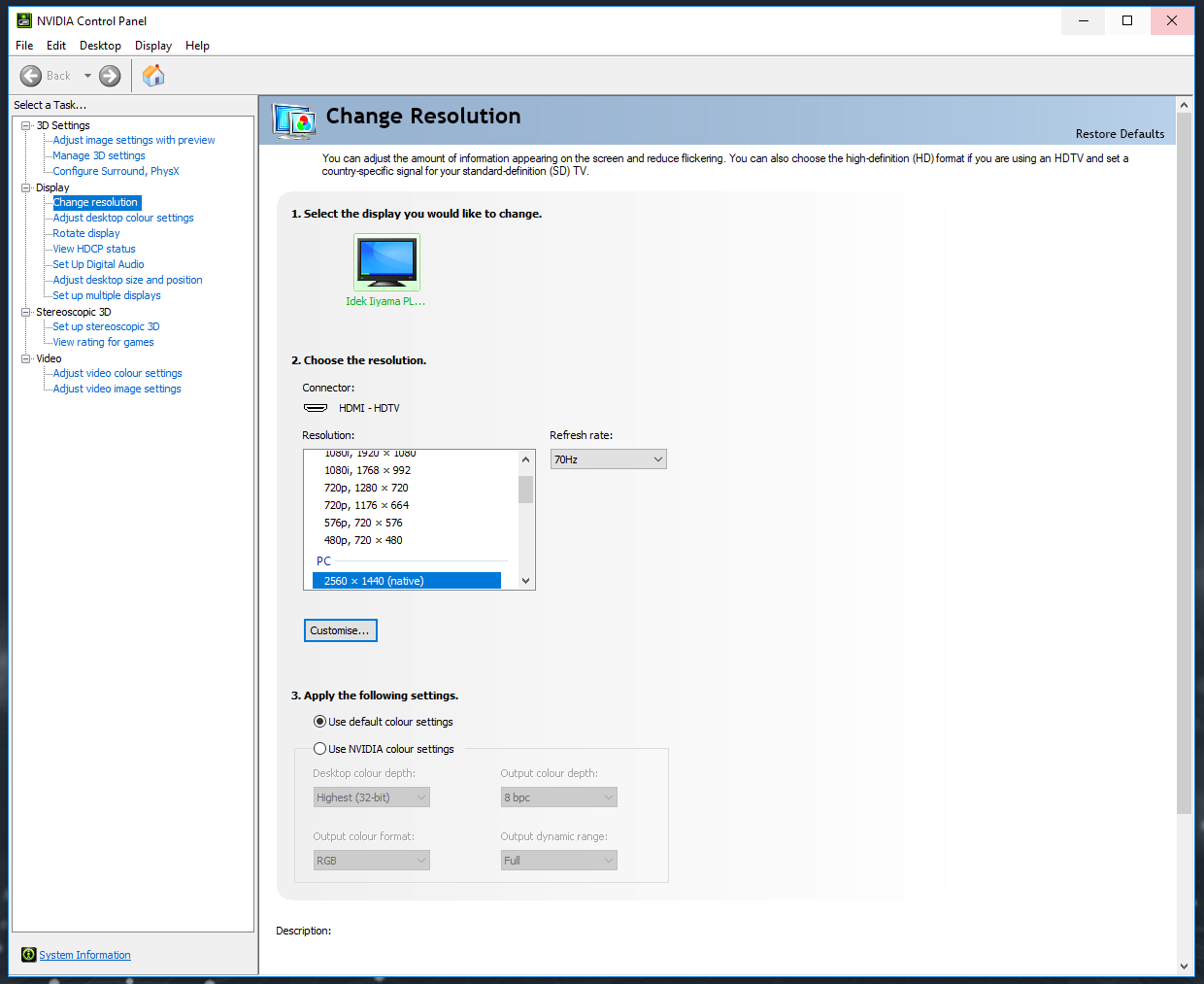This screenshot has width=1204, height=984.
Task: Open the Refresh rate 70Hz dropdown
Action: tap(608, 459)
